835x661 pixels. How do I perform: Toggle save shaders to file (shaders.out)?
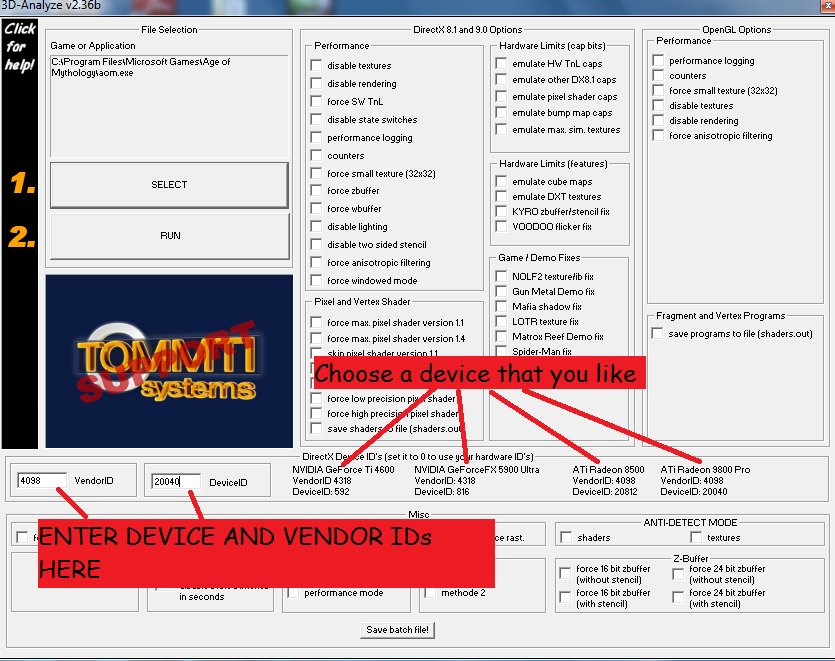316,428
